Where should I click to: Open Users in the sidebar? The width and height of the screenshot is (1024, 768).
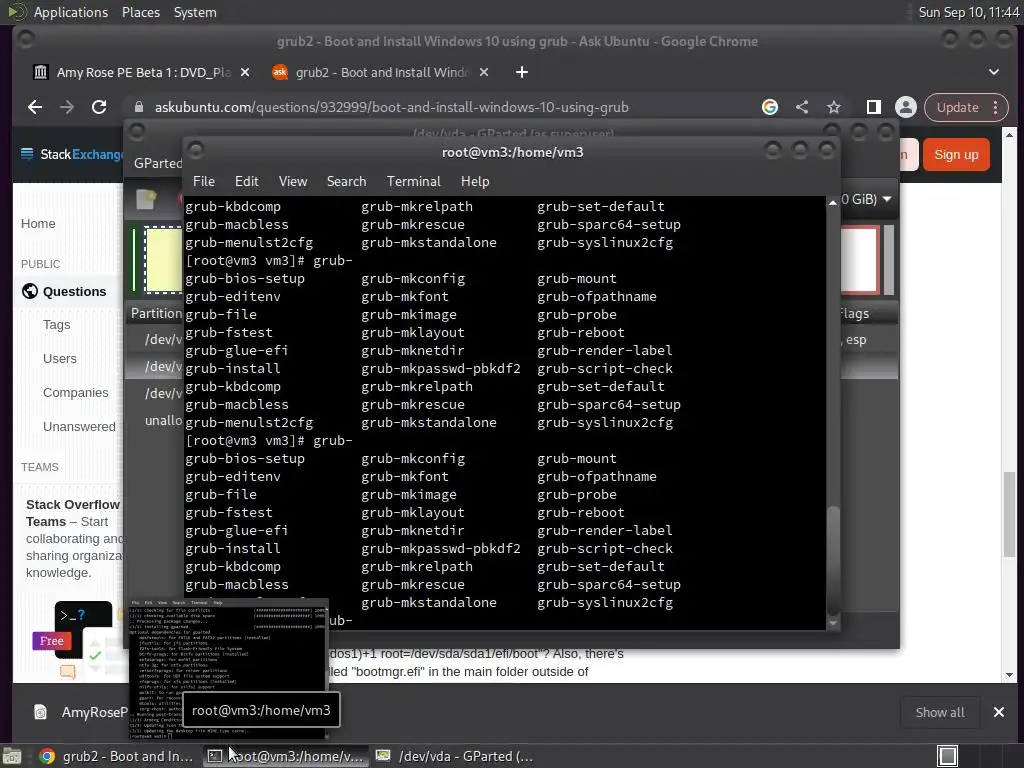(59, 359)
